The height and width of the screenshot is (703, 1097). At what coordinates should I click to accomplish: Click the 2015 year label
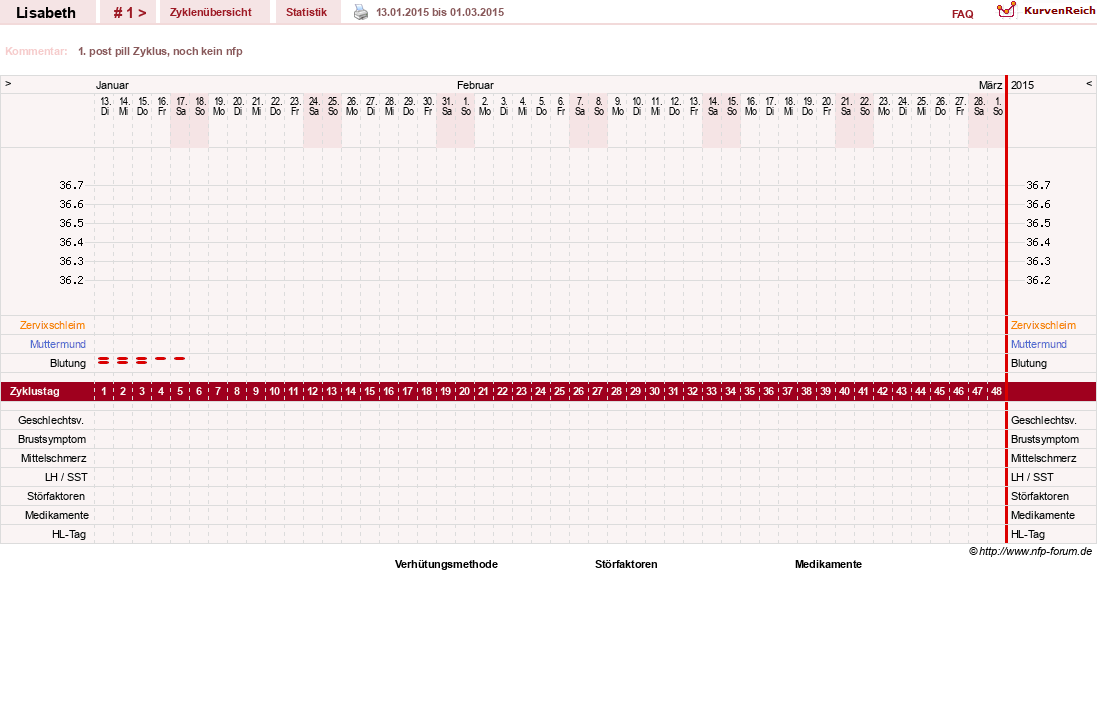1022,85
